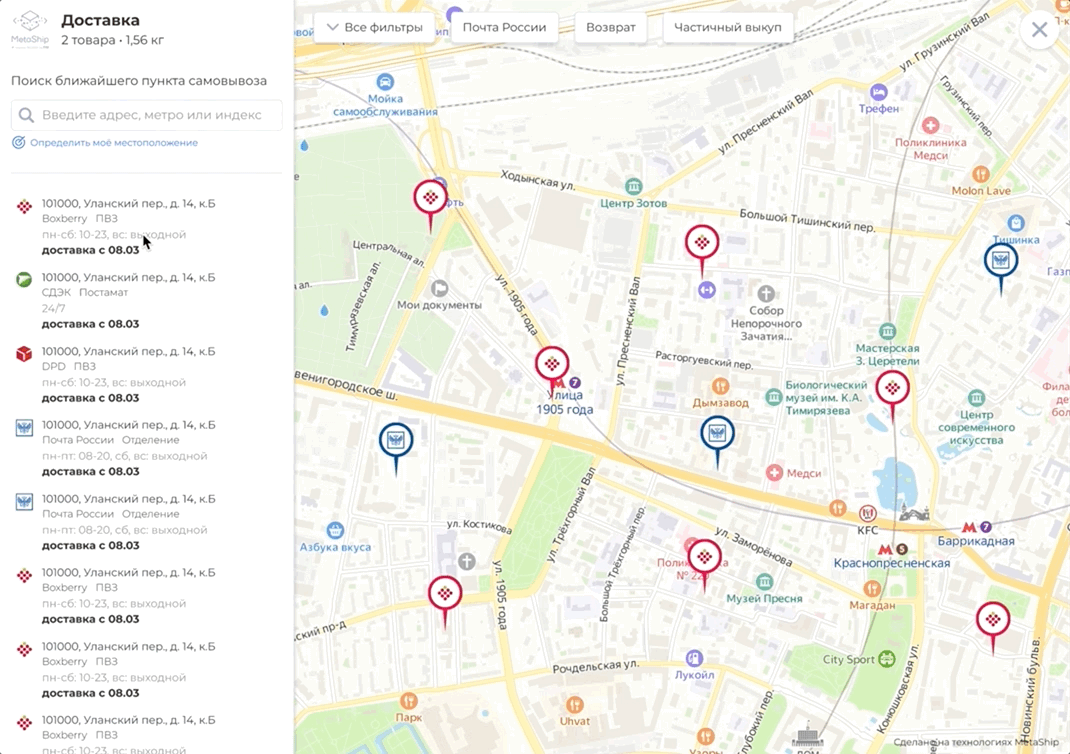
Task: Select the KFC map icon
Action: click(867, 513)
